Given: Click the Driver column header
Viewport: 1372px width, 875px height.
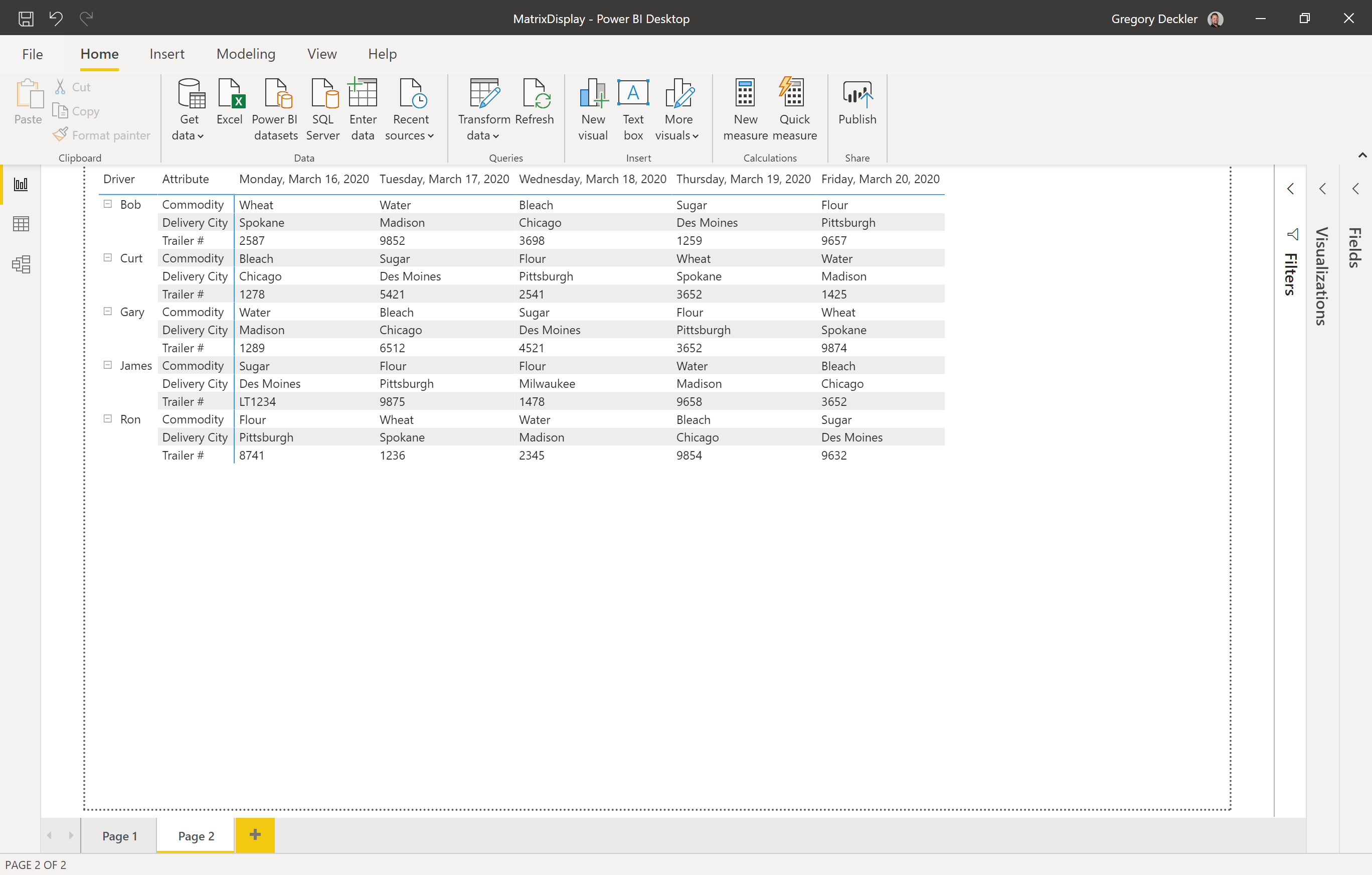Looking at the screenshot, I should click(119, 179).
